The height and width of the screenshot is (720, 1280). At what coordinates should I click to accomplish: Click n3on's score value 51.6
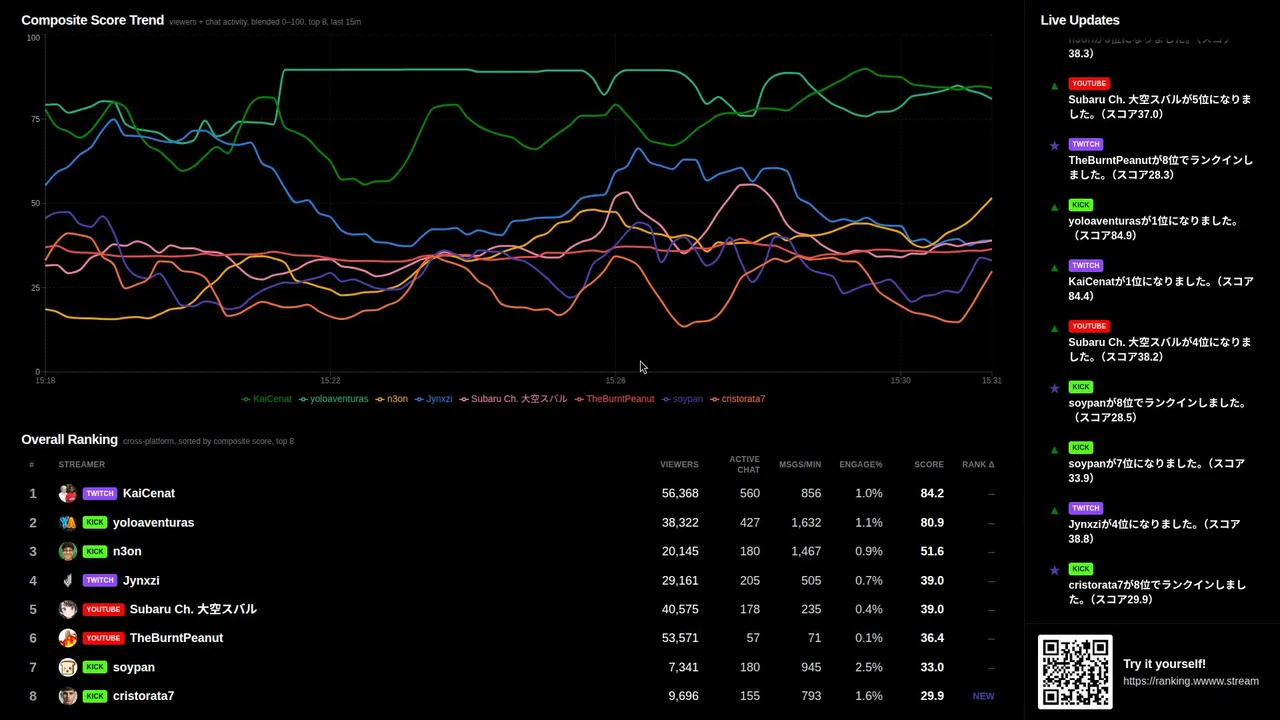[932, 551]
